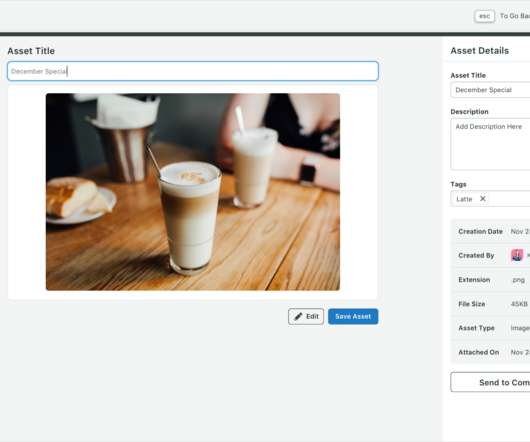The image size is (530, 442).
Task: Click the Description text area
Action: point(490,144)
